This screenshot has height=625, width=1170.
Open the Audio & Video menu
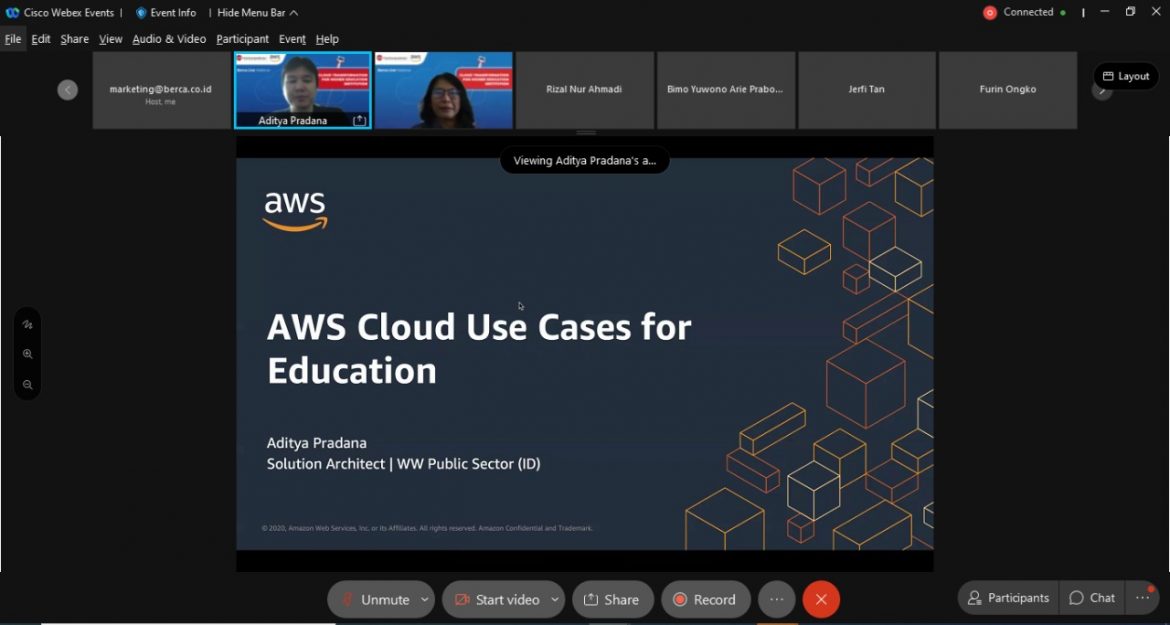(x=169, y=39)
